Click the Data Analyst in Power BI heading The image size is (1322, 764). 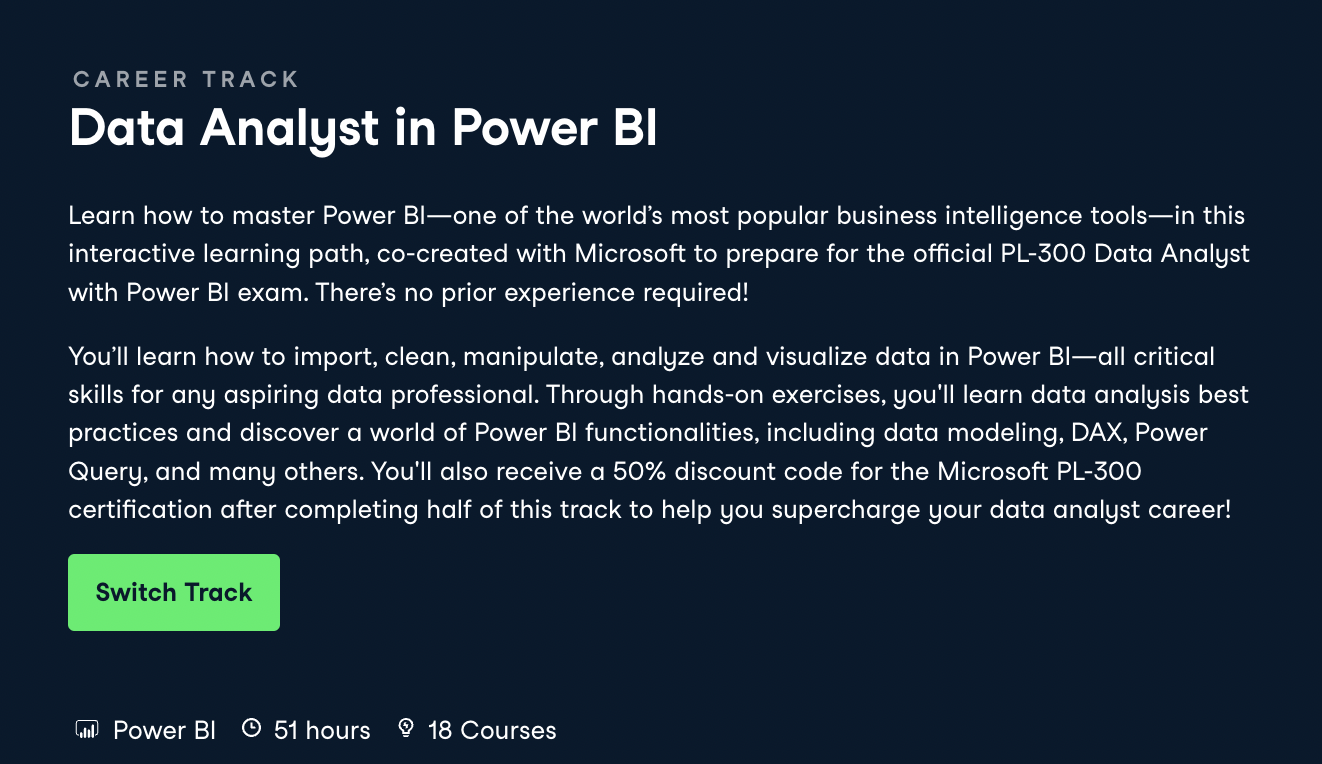click(x=363, y=128)
